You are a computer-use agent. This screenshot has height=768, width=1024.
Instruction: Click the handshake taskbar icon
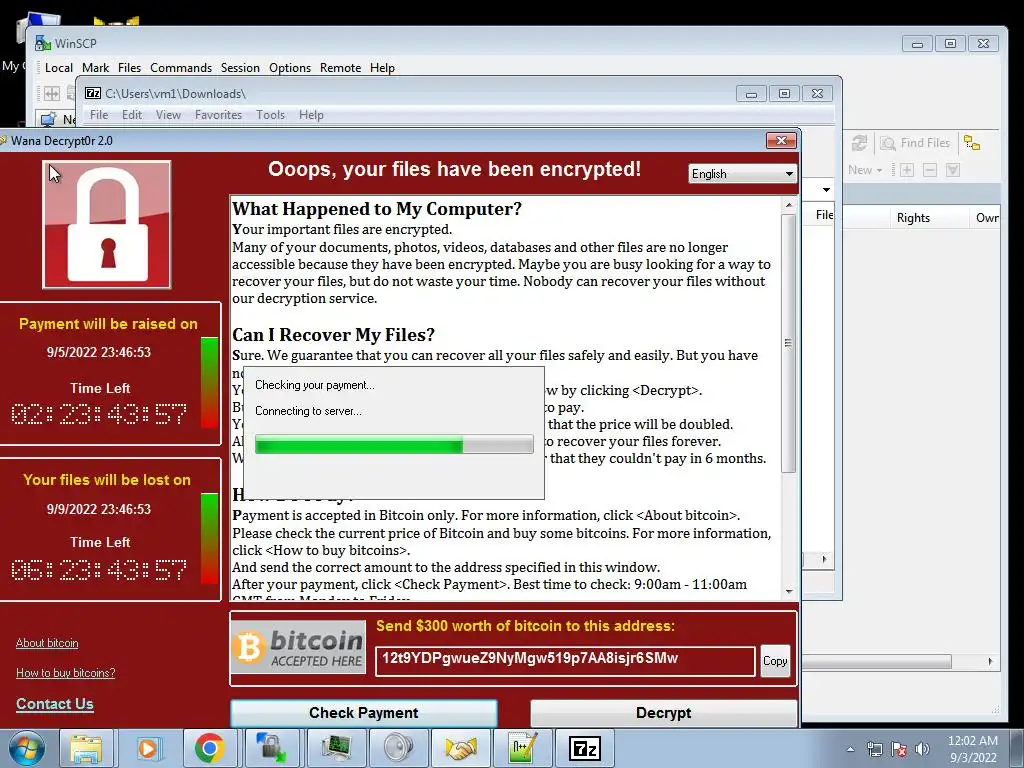pos(460,748)
